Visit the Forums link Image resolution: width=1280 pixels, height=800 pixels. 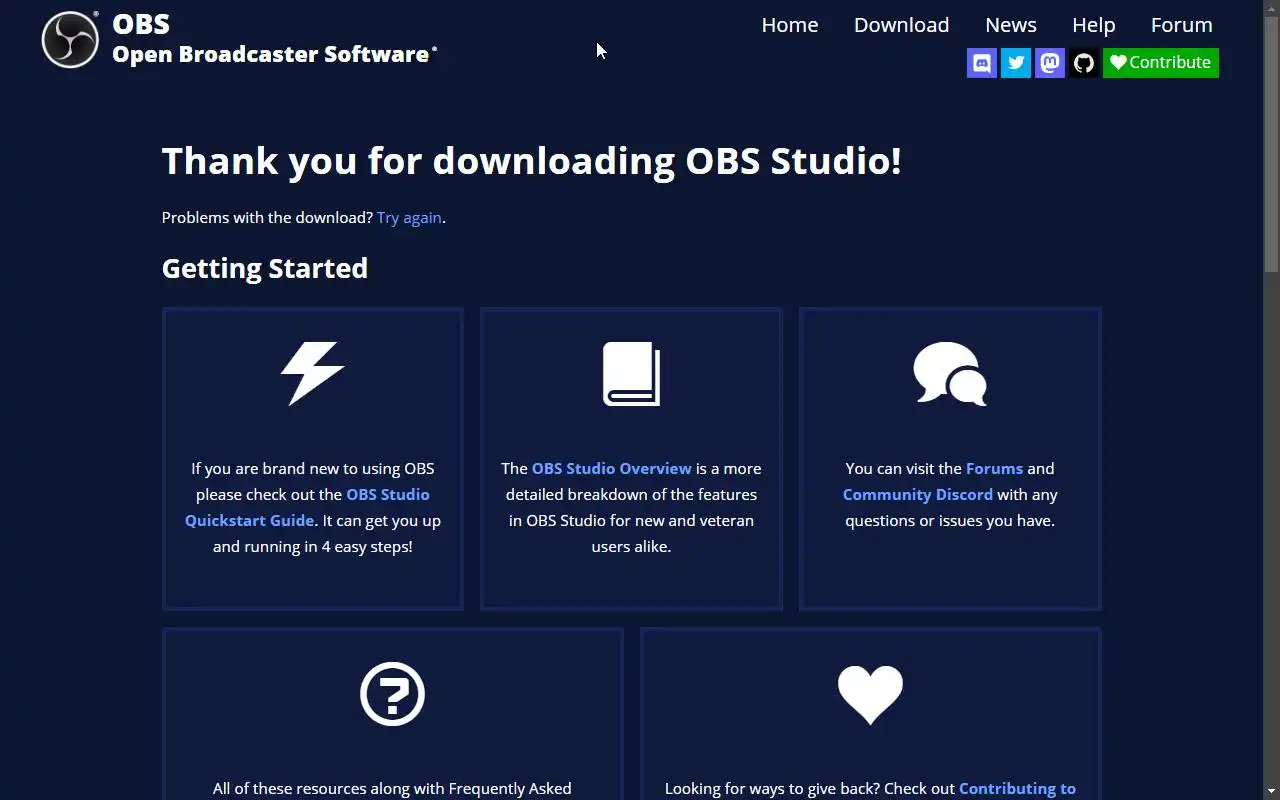pyautogui.click(x=994, y=468)
